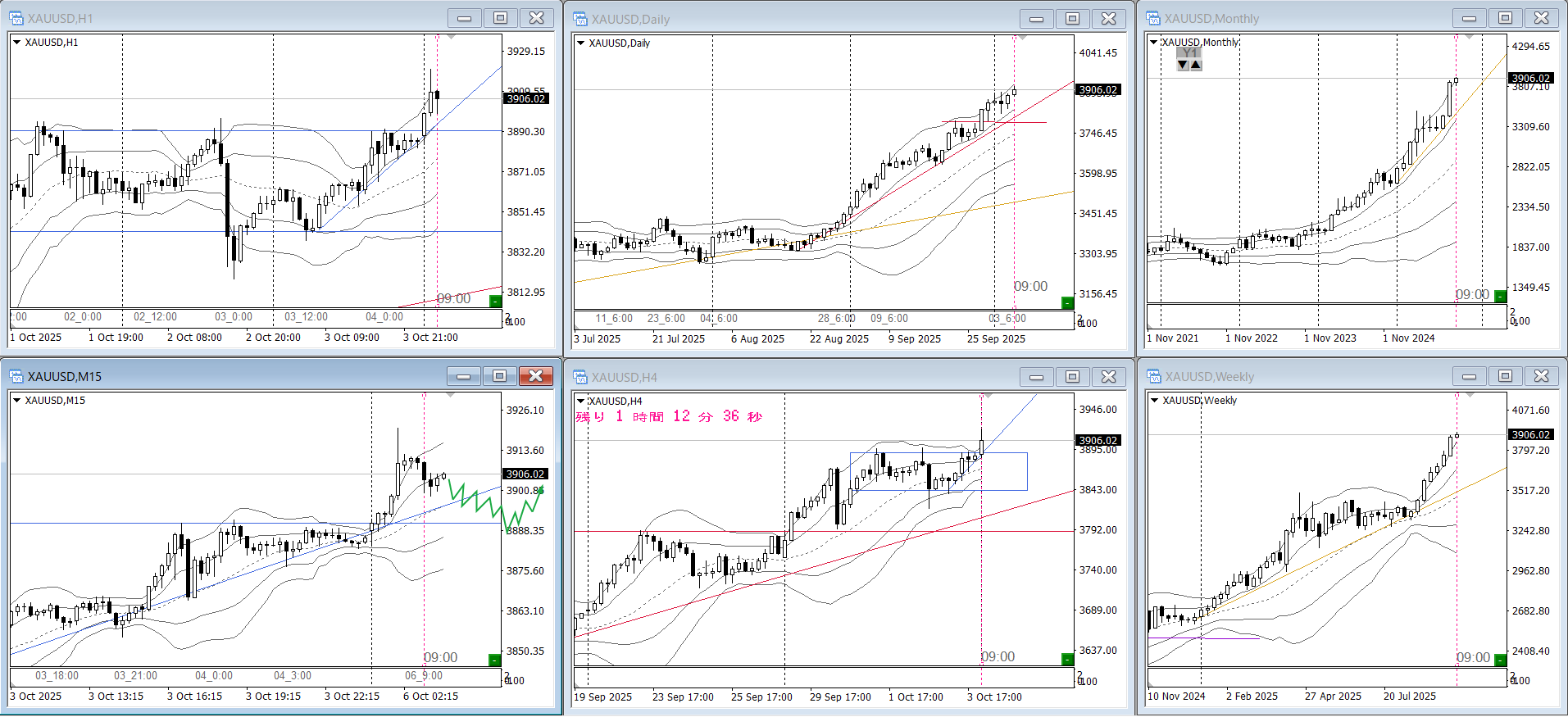
Task: Toggle the green minus square in Weekly chart
Action: click(x=1500, y=660)
